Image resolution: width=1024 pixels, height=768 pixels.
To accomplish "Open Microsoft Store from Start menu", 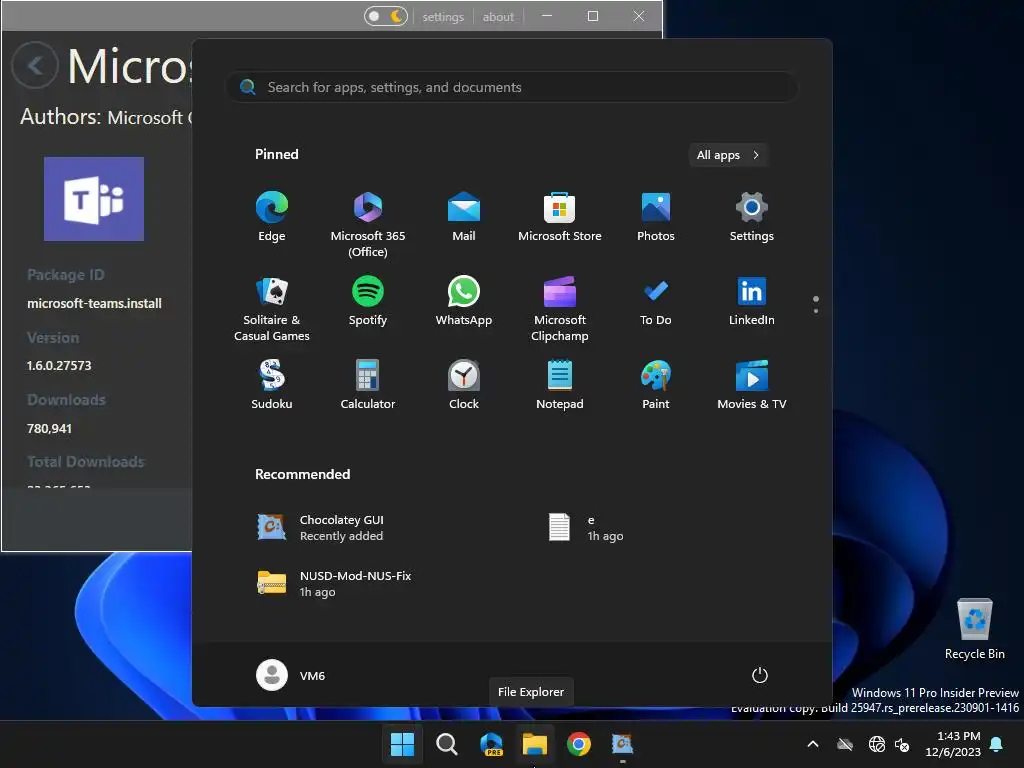I will (560, 217).
